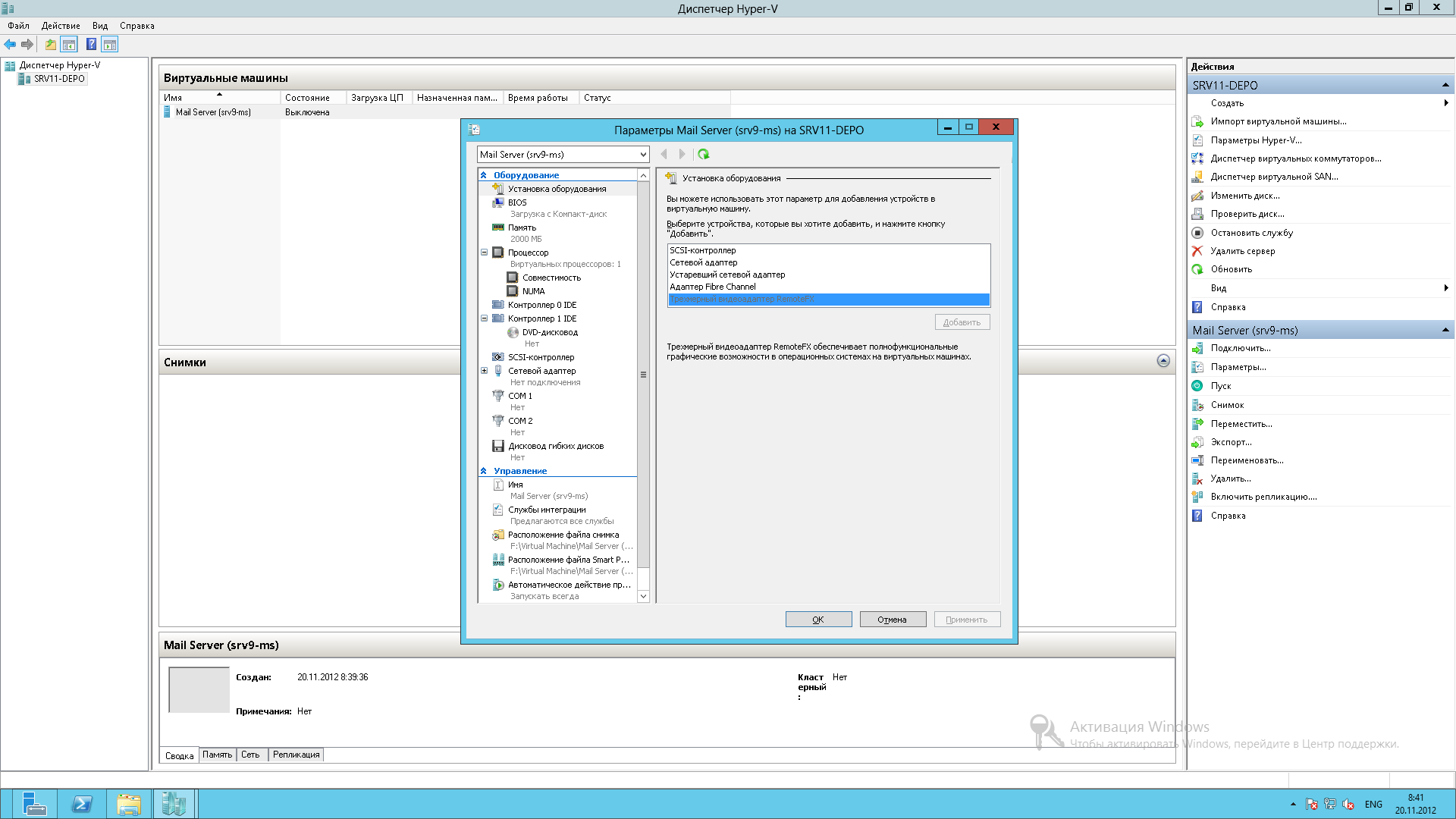Open Параметры Hyper-V action
The width and height of the screenshot is (1456, 819).
1256,140
